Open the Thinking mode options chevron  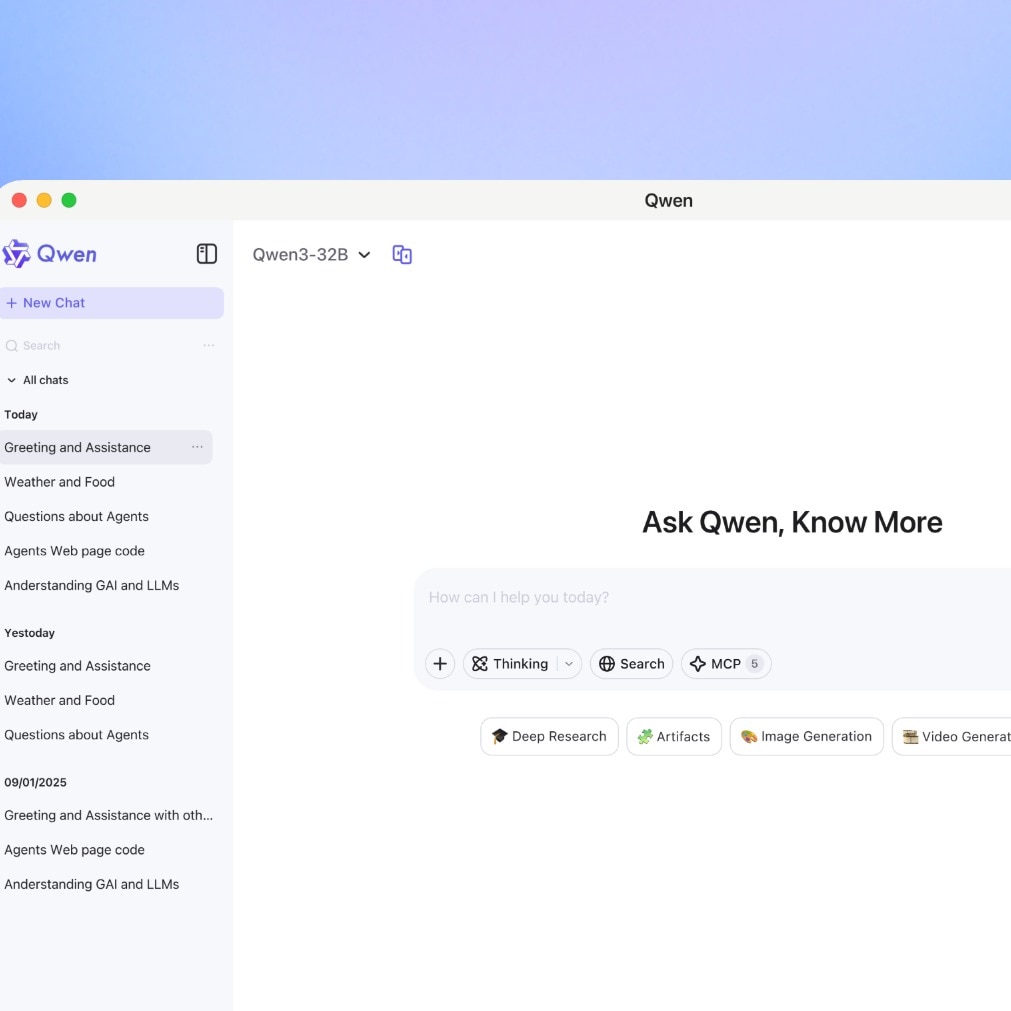tap(568, 663)
